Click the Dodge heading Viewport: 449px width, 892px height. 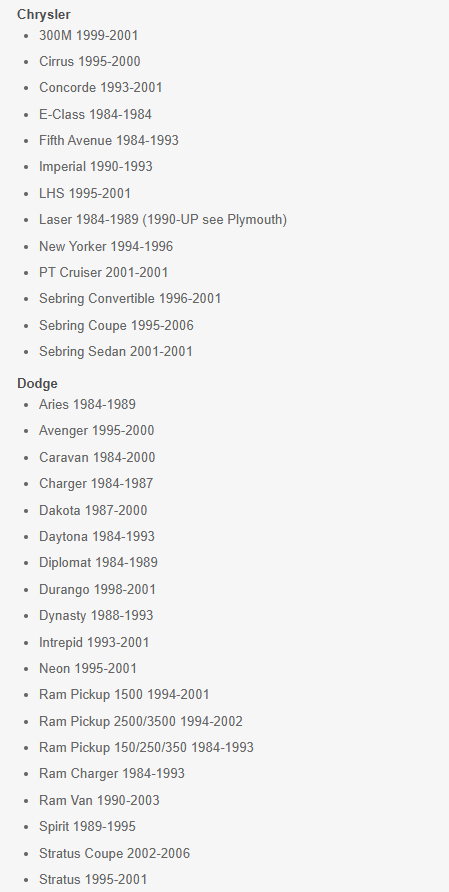tap(38, 383)
